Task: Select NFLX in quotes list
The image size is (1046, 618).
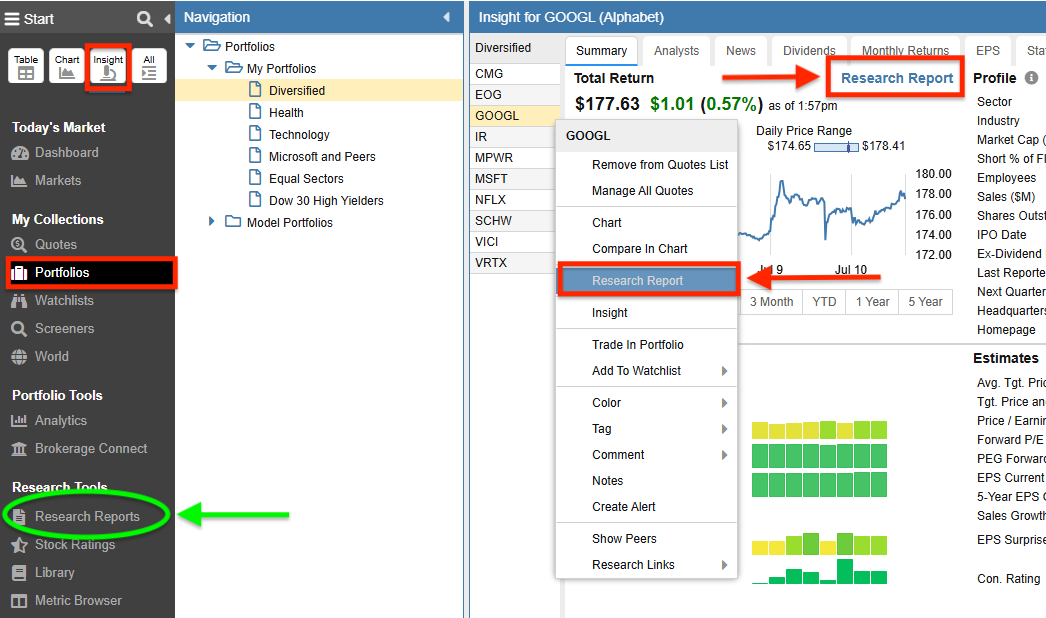Action: click(515, 200)
